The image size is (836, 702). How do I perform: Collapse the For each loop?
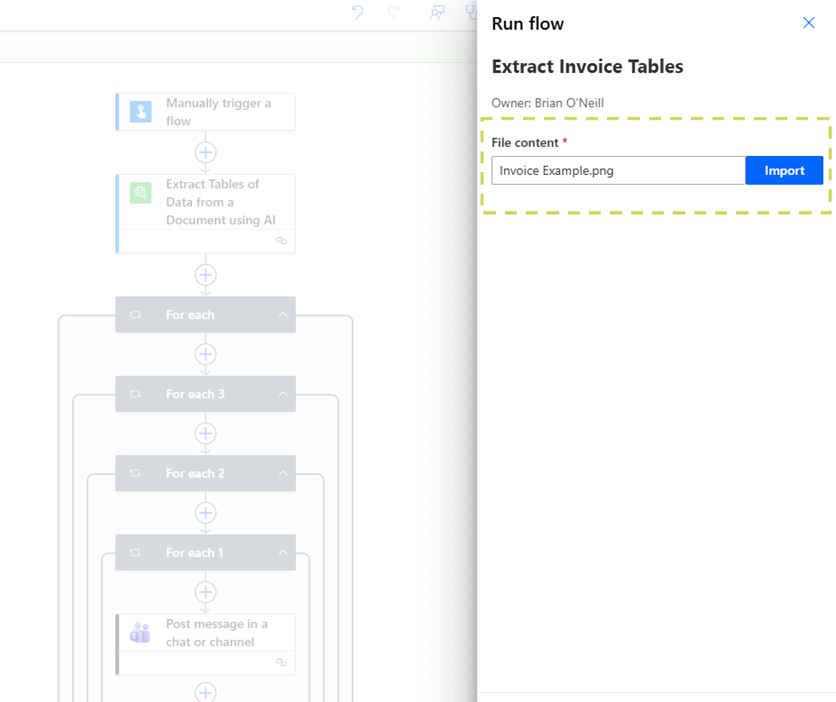point(283,314)
